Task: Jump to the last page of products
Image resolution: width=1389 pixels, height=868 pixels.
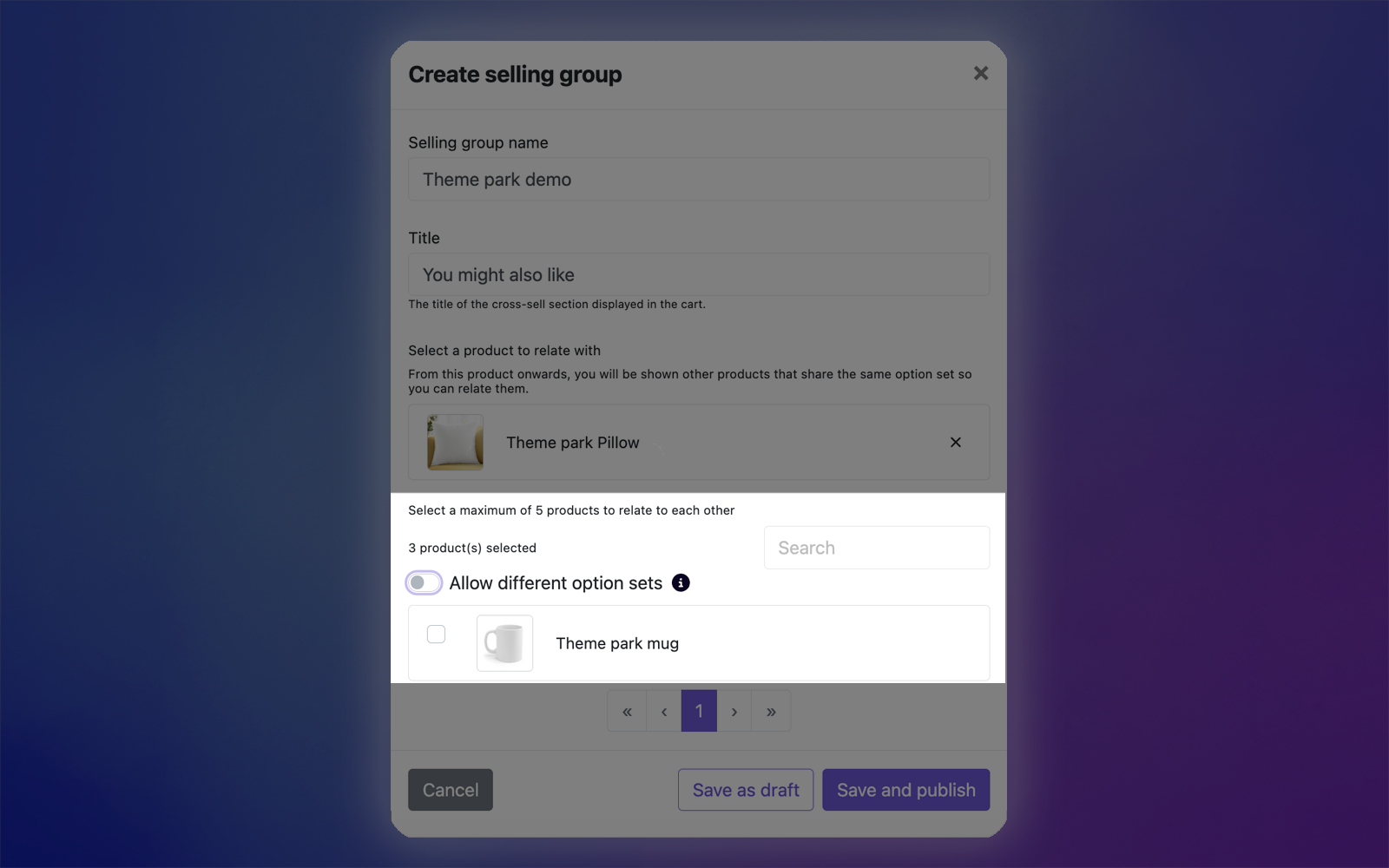Action: point(771,711)
